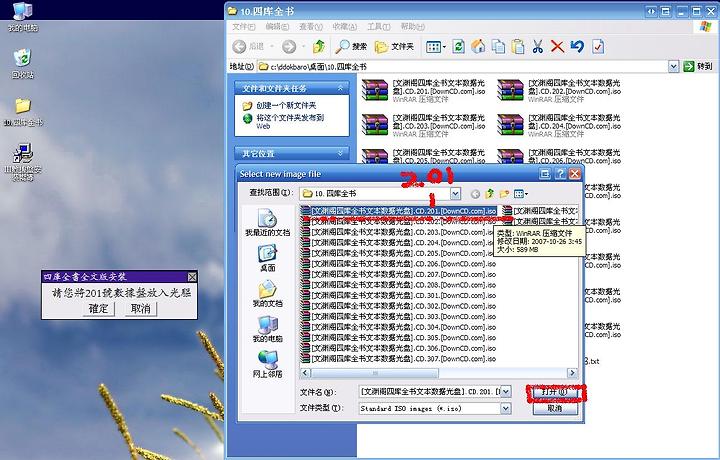
Task: Click Properties checkmark icon in Explorer toolbar
Action: click(x=597, y=46)
